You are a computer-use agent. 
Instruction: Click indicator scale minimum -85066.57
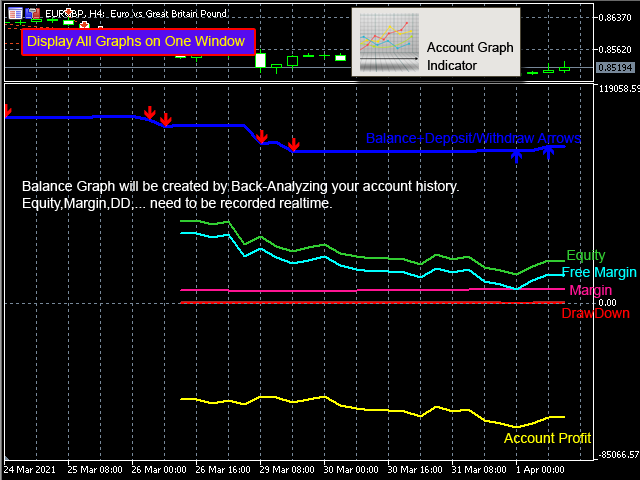[x=619, y=454]
